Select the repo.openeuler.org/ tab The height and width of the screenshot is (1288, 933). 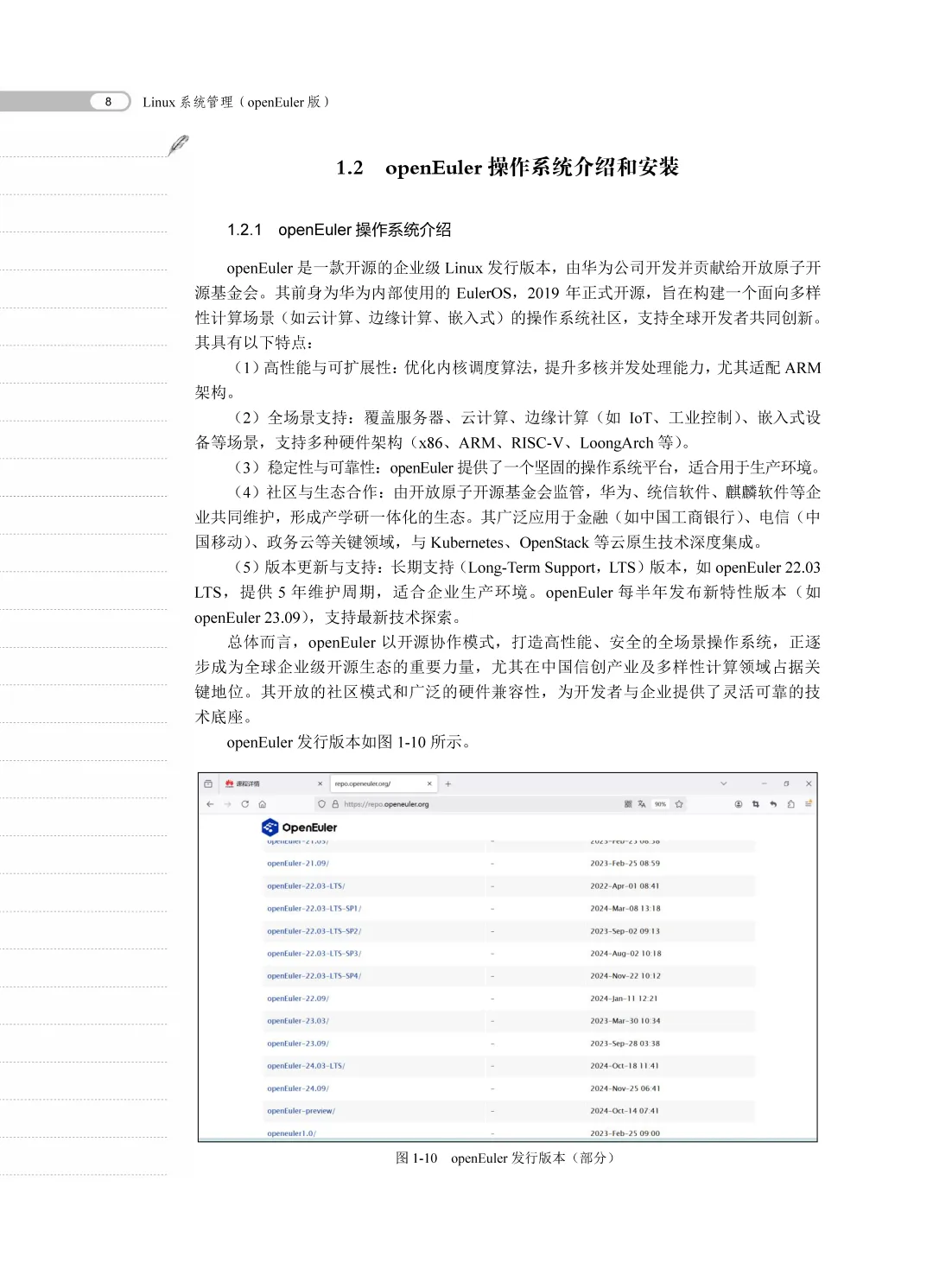tap(384, 784)
